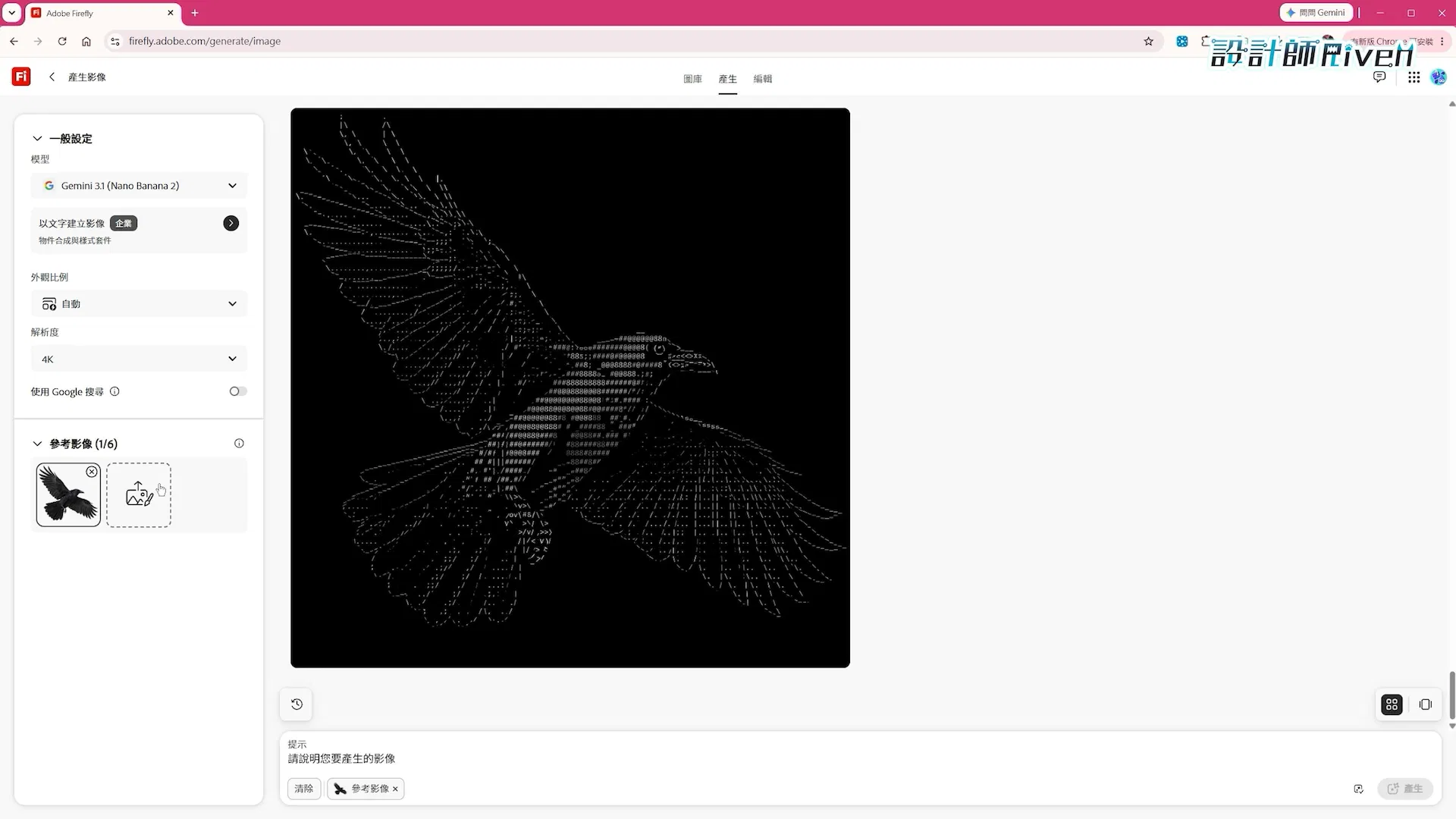Click the 清除 clear button
This screenshot has height=819, width=1456.
(304, 789)
